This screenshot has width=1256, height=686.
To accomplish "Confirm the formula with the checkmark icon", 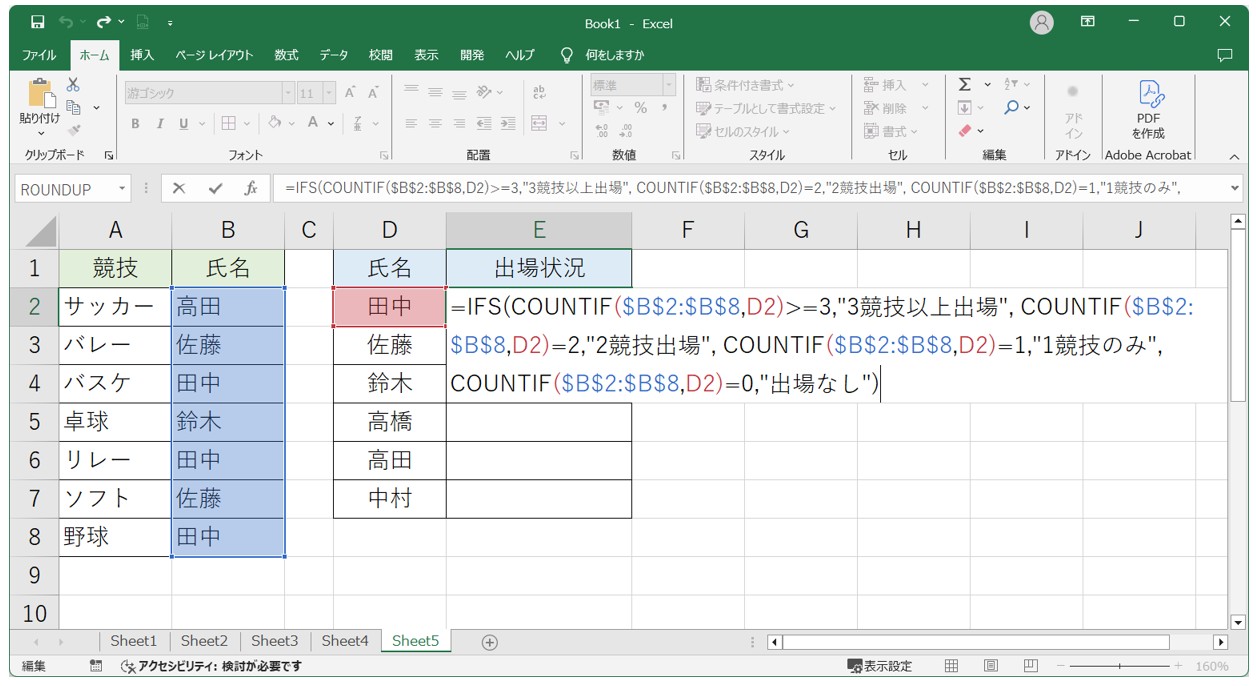I will click(x=215, y=188).
